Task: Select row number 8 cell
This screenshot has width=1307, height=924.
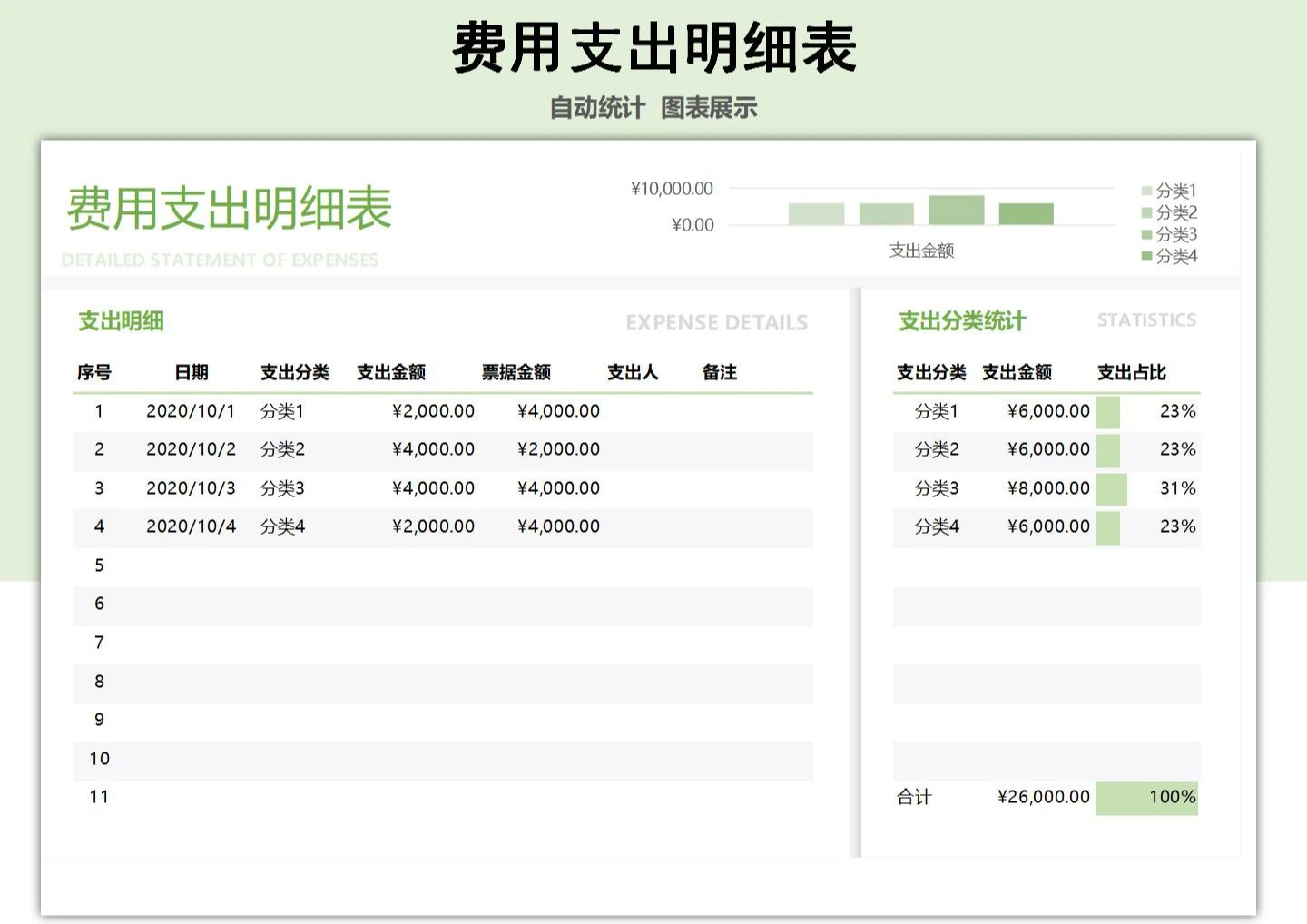Action: coord(99,682)
